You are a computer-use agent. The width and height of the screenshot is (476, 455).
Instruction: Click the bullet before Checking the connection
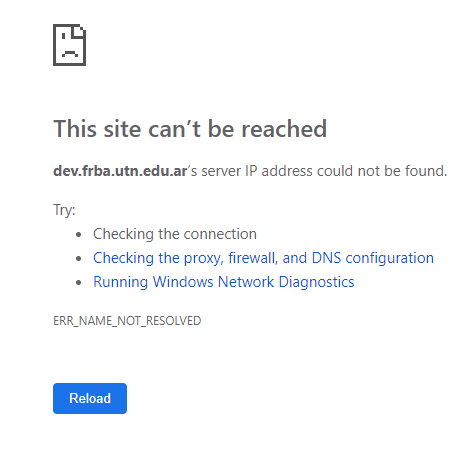[x=79, y=235]
